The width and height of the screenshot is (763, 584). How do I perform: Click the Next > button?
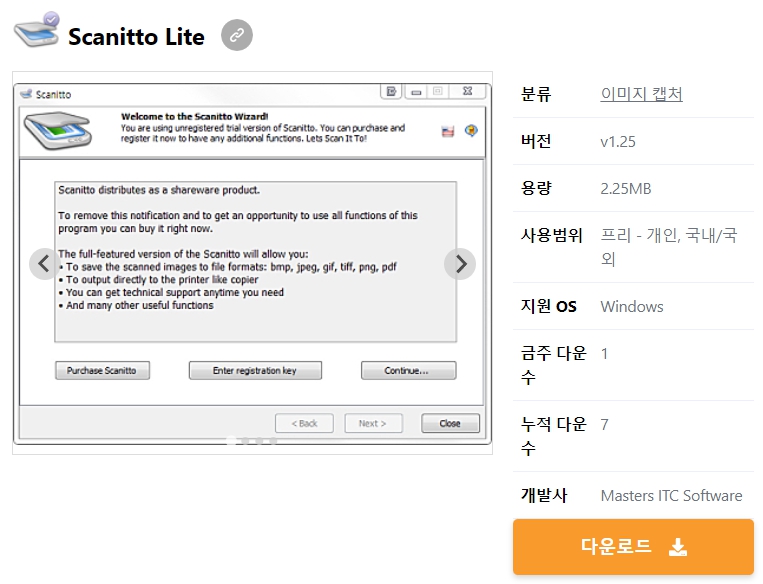click(x=373, y=423)
